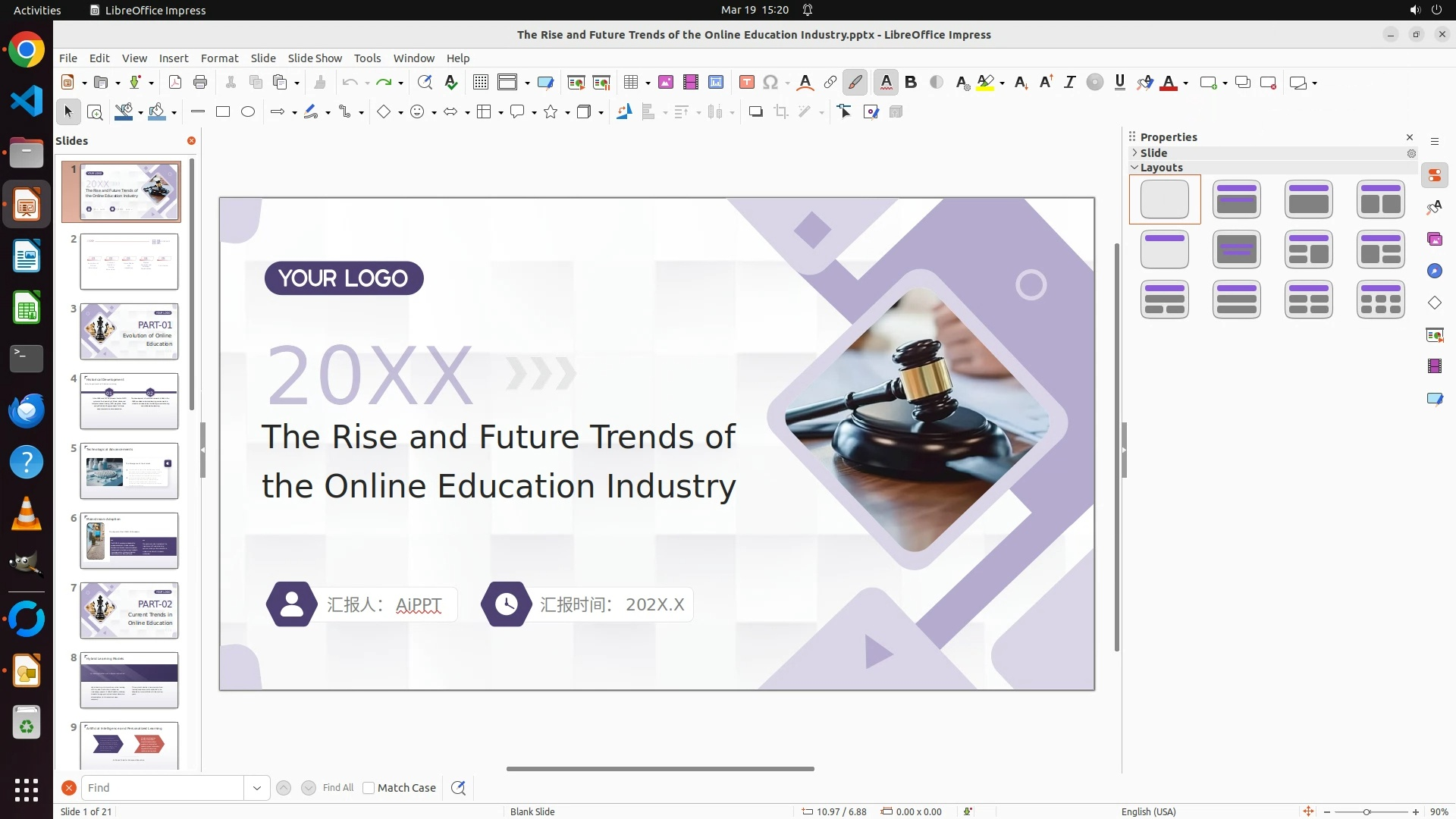This screenshot has width=1456, height=819.
Task: Select slide 3 thumbnail PART-01
Action: coord(129,331)
